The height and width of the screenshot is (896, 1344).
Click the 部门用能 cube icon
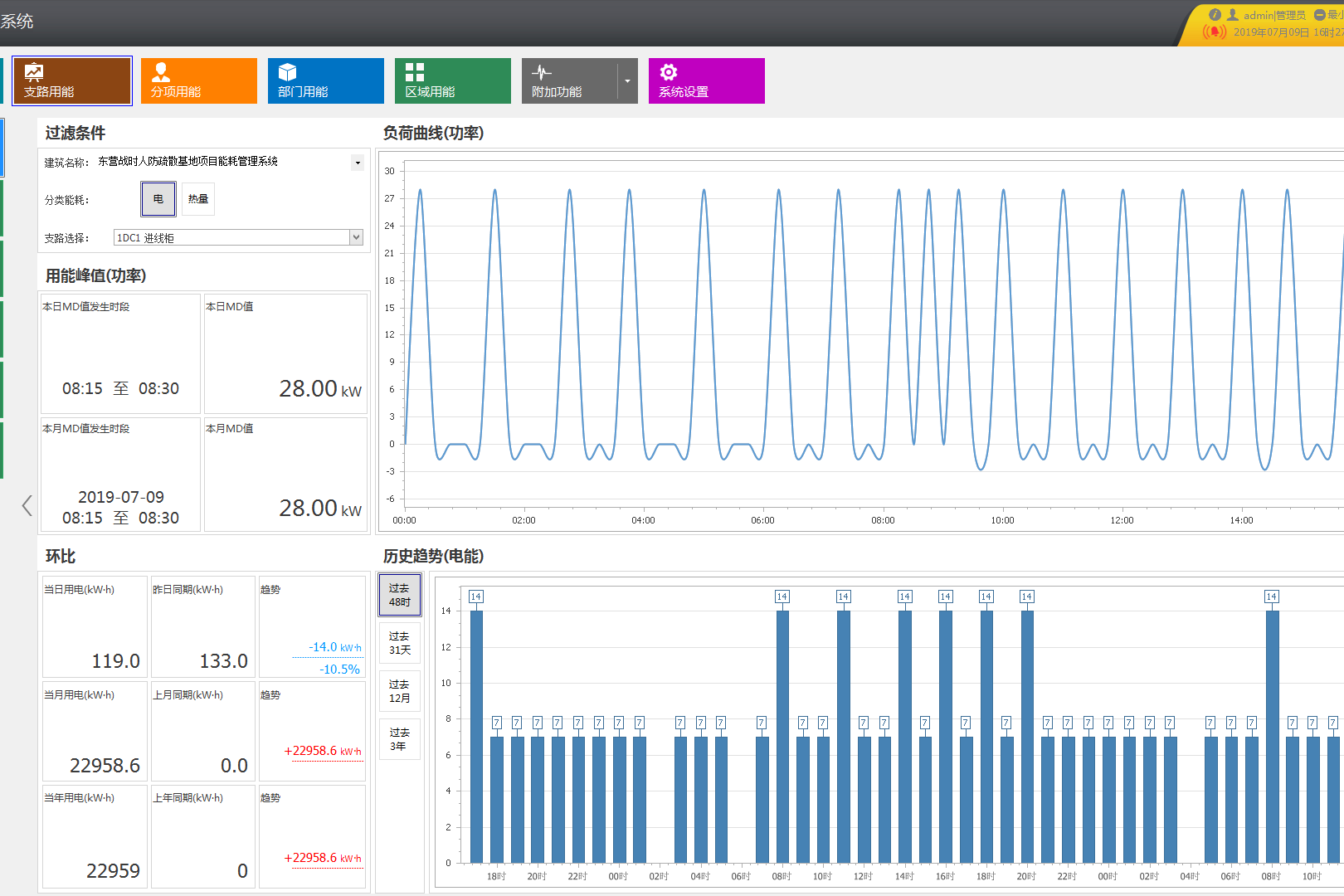click(287, 71)
